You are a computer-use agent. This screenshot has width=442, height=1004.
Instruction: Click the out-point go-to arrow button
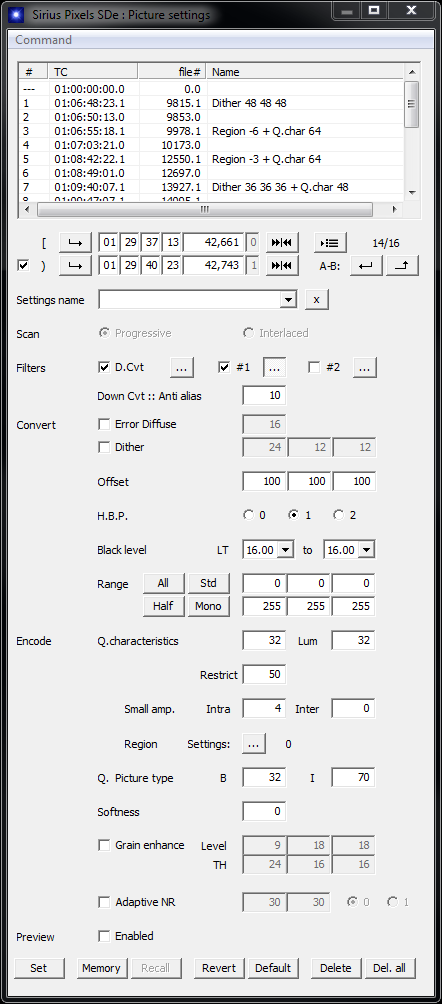coord(75,266)
